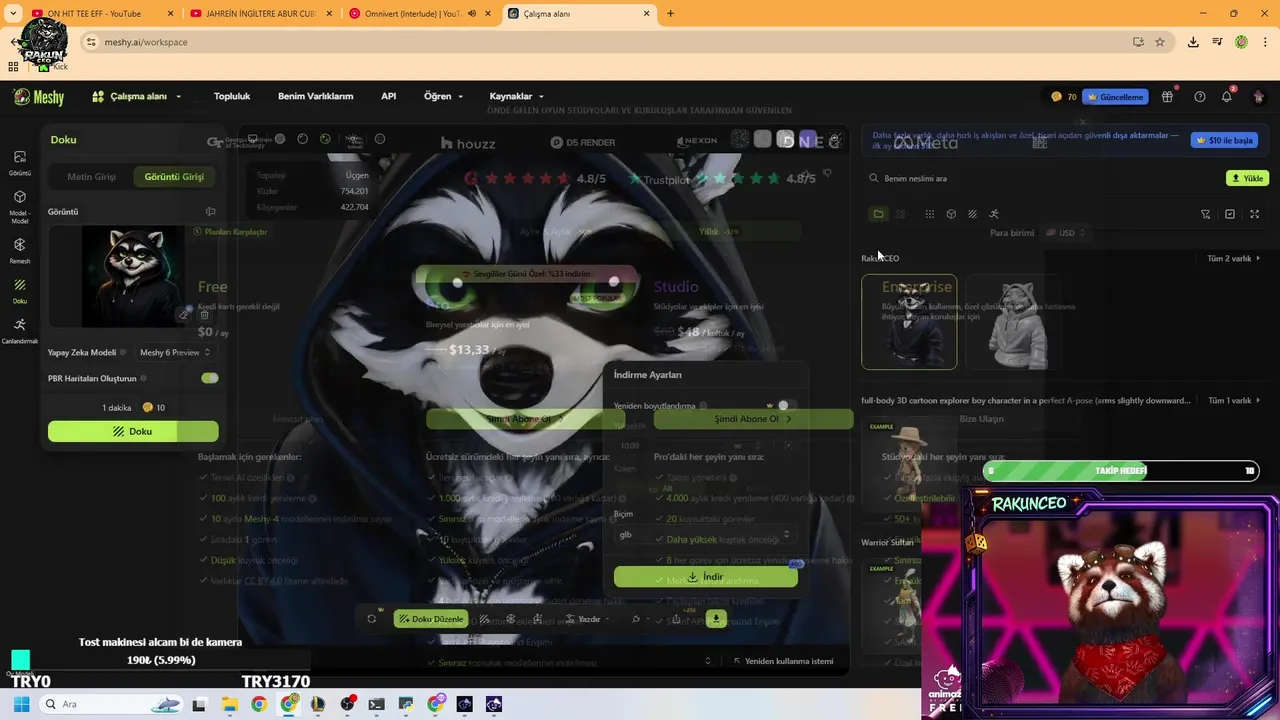Select the Doku sidebar tool
Viewport: 1280px width, 720px height.
tap(20, 290)
